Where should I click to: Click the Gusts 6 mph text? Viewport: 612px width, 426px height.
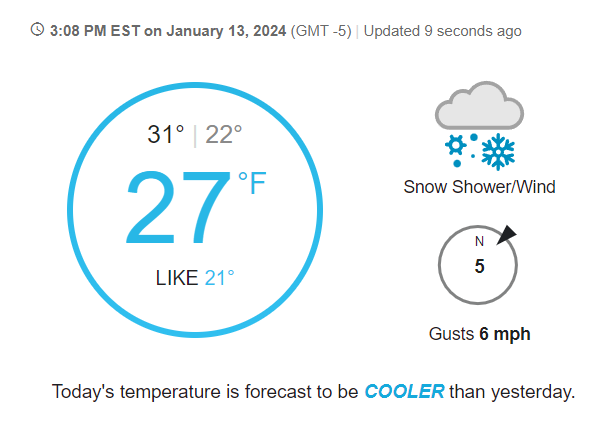(479, 334)
